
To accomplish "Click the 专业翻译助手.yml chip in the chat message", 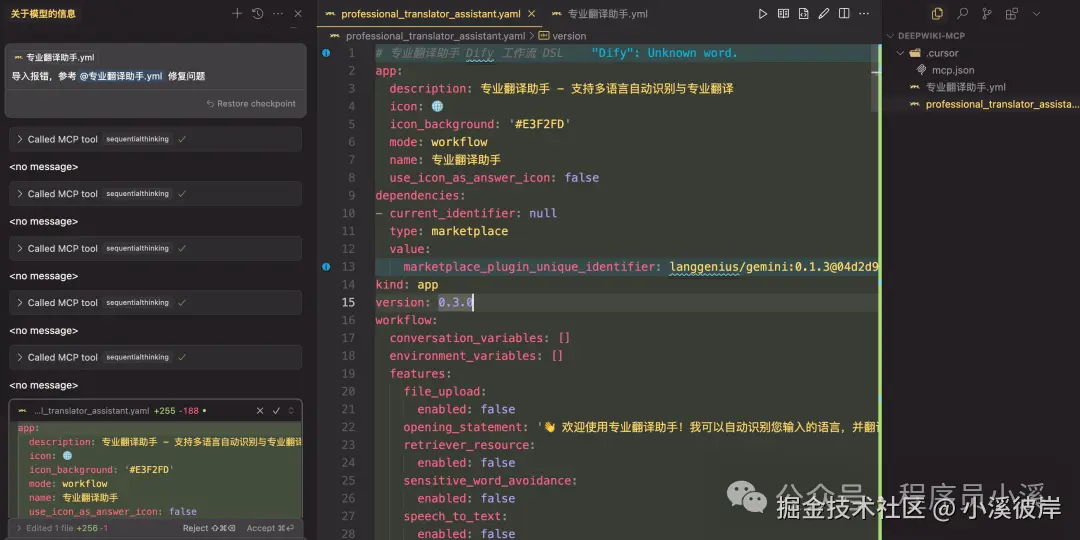I will (x=54, y=58).
